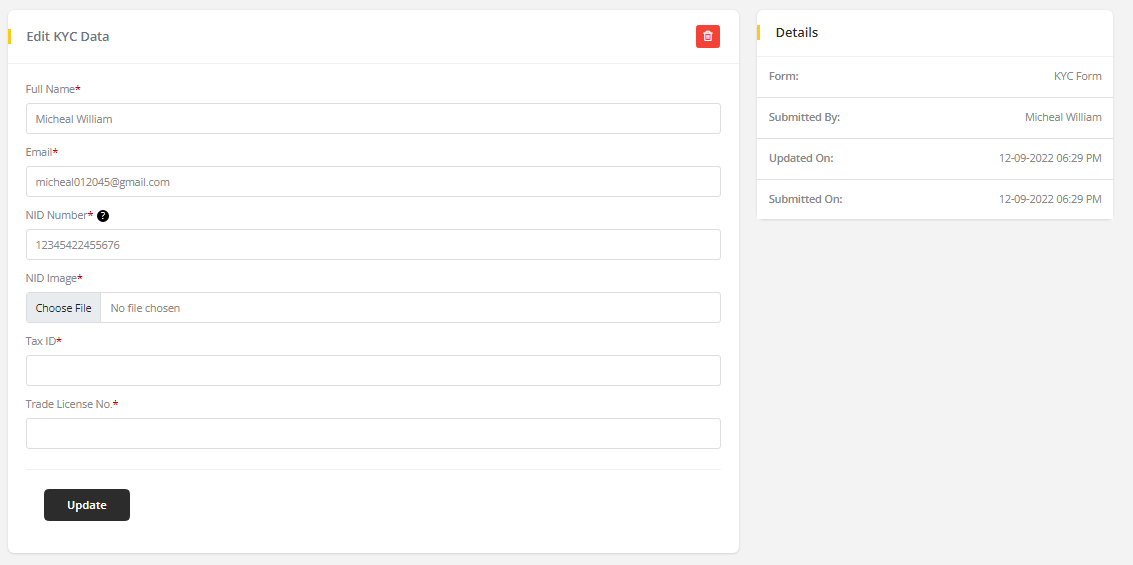This screenshot has height=565, width=1133.
Task: Select the NID Number input field
Action: 373,245
